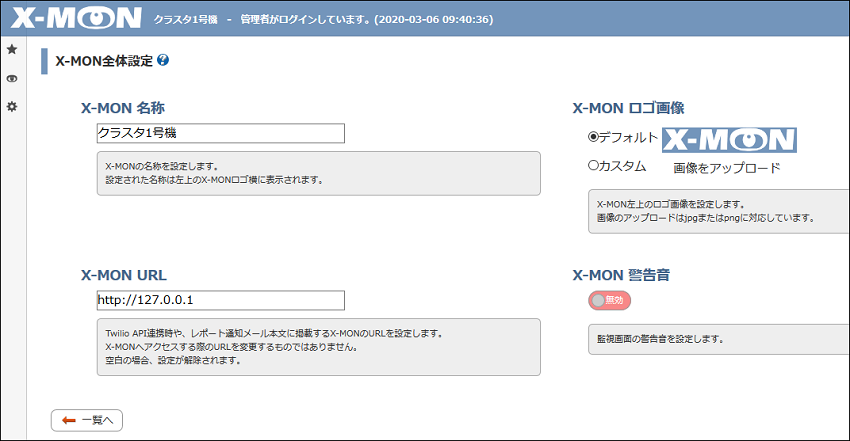
Task: Click the blue help question mark icon
Action: [163, 60]
